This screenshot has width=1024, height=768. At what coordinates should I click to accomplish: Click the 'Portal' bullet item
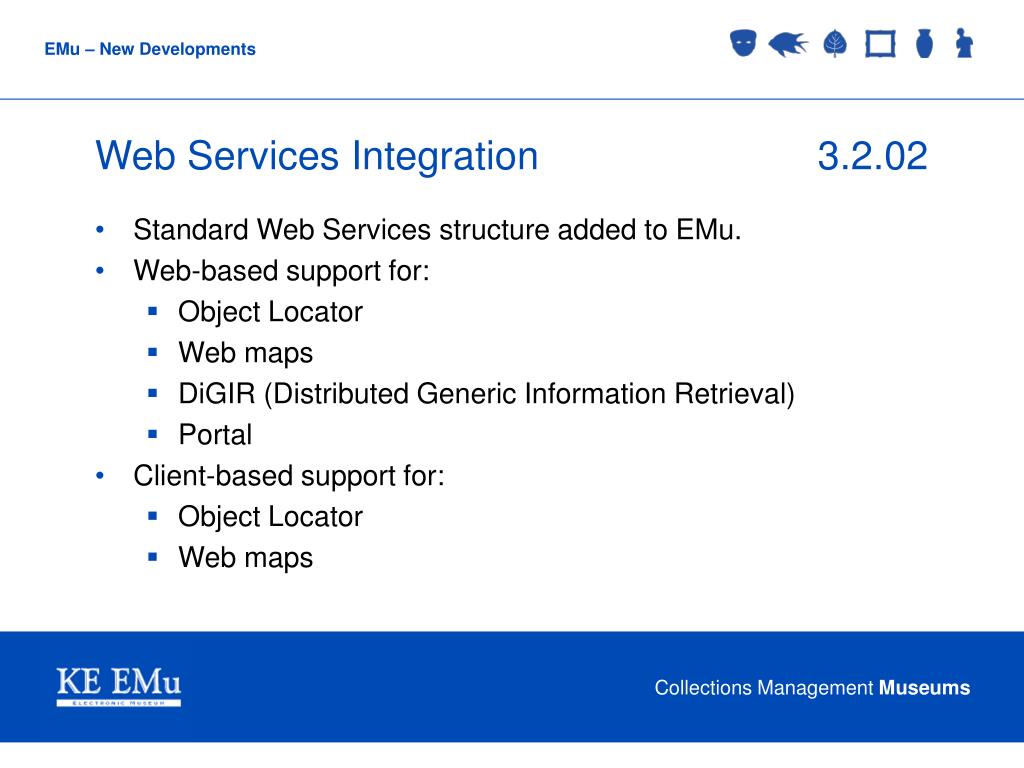(x=215, y=435)
